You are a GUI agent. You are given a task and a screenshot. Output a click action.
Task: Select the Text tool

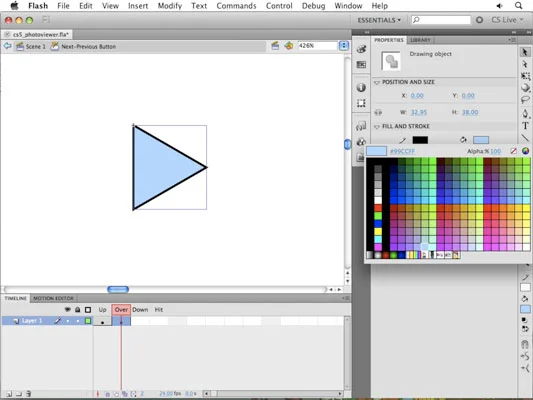[525, 126]
